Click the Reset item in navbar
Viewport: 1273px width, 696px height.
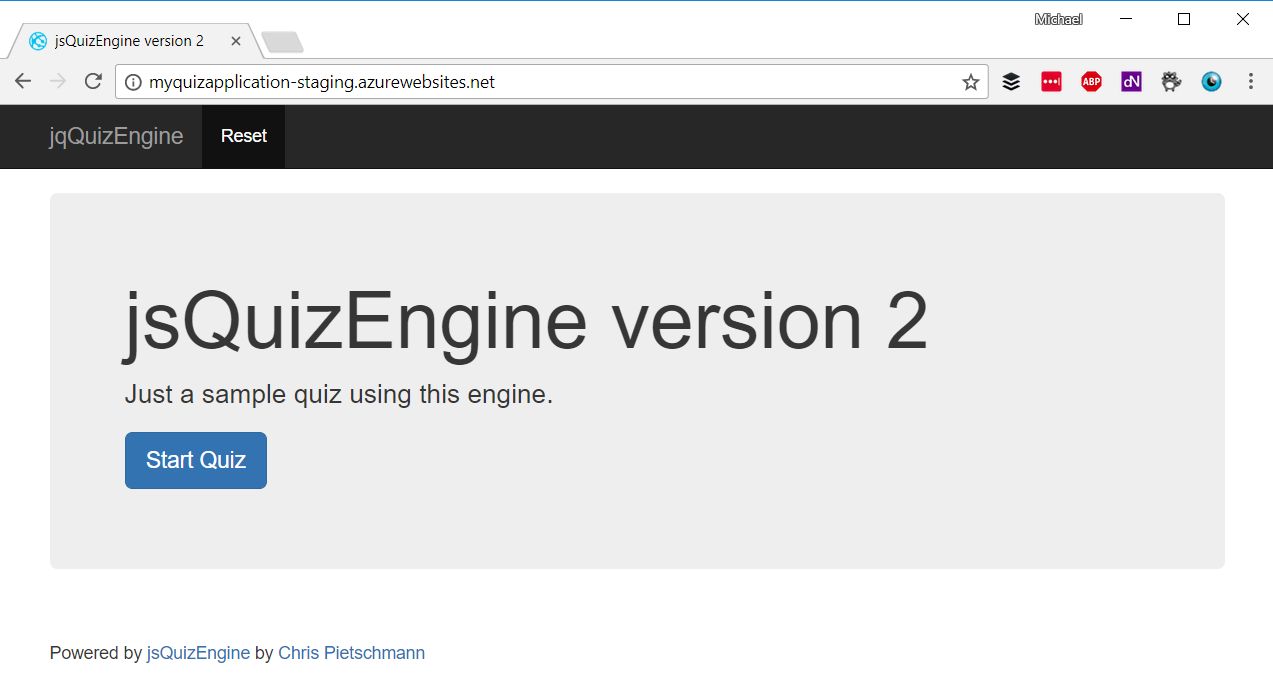pyautogui.click(x=244, y=136)
